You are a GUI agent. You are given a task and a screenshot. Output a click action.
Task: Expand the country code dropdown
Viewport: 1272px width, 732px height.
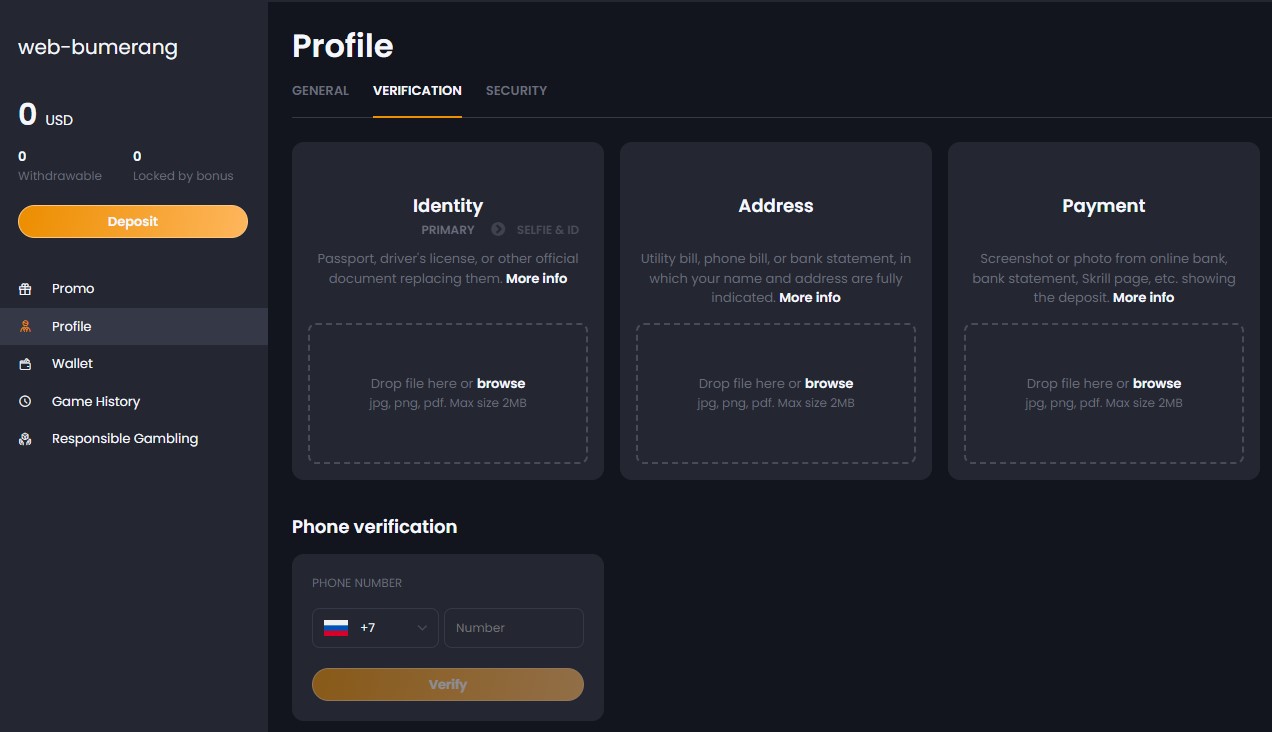423,627
